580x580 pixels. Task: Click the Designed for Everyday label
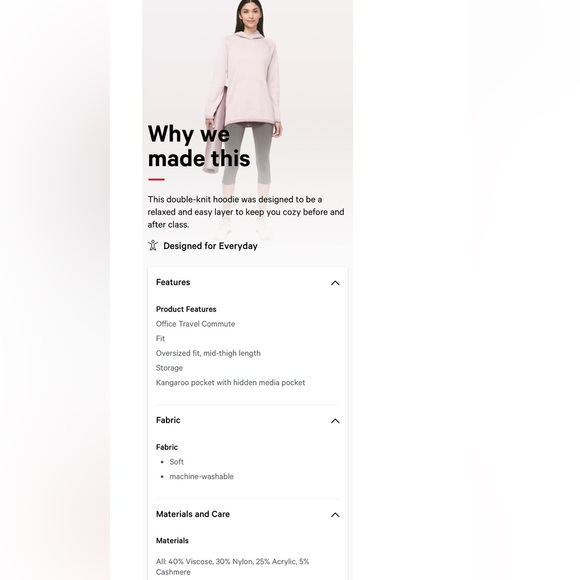[210, 246]
